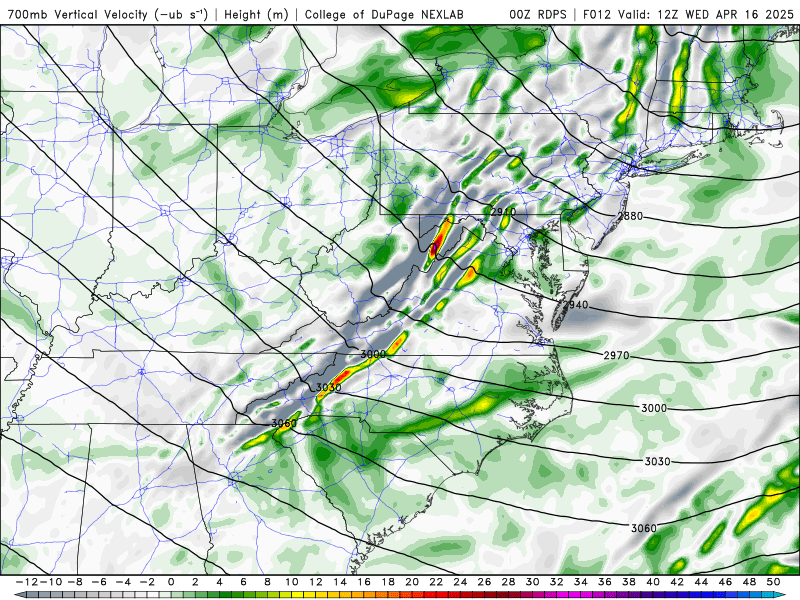Click the "0" value on the color scale
800x600 pixels.
point(171,582)
